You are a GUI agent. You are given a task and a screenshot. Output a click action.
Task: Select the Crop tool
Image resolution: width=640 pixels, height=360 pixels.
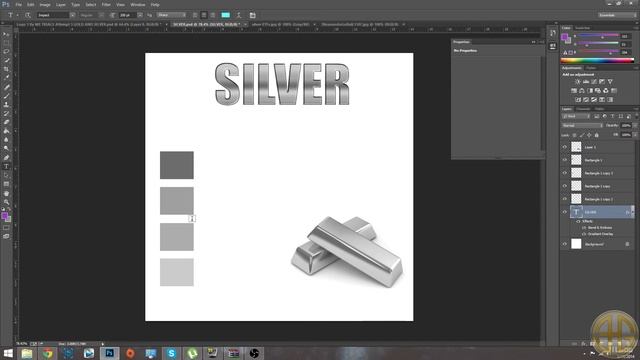[x=6, y=69]
